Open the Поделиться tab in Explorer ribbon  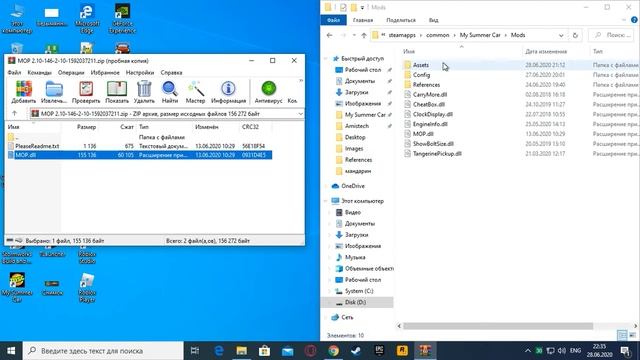tap(401, 20)
